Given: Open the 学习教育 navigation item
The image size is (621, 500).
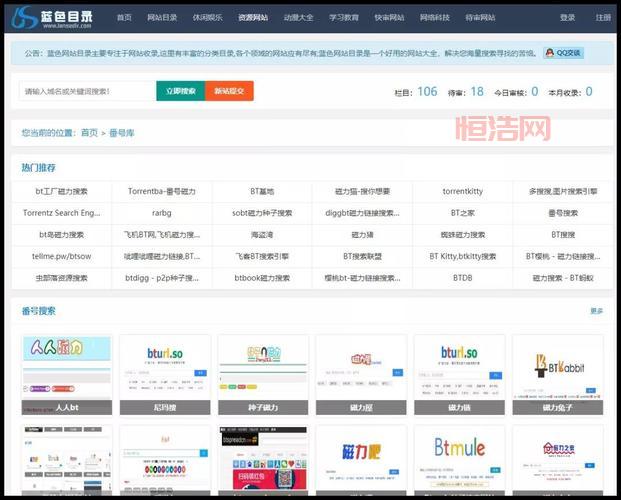Looking at the screenshot, I should 344,17.
